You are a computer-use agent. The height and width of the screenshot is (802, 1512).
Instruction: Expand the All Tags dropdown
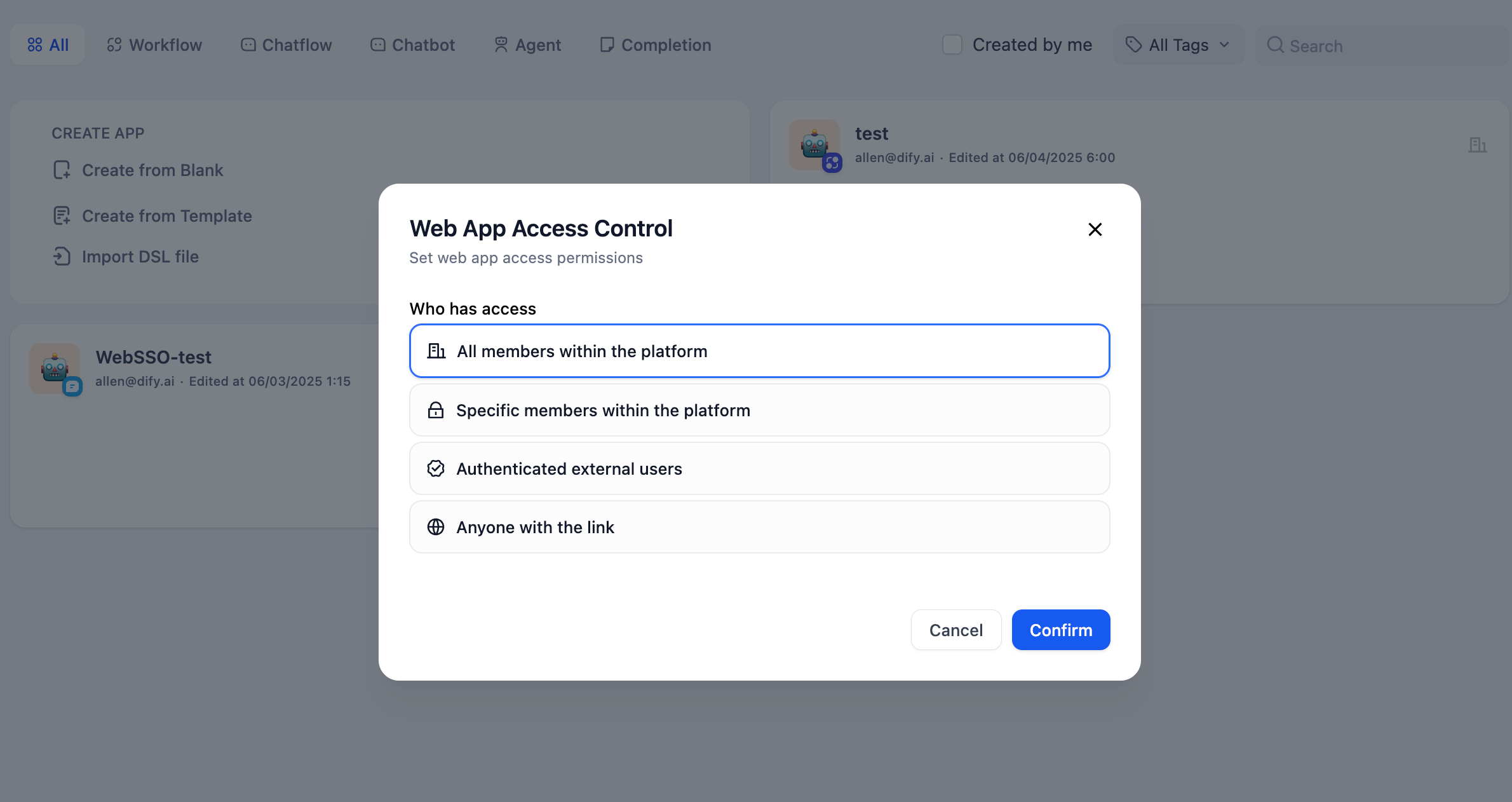tap(1178, 45)
